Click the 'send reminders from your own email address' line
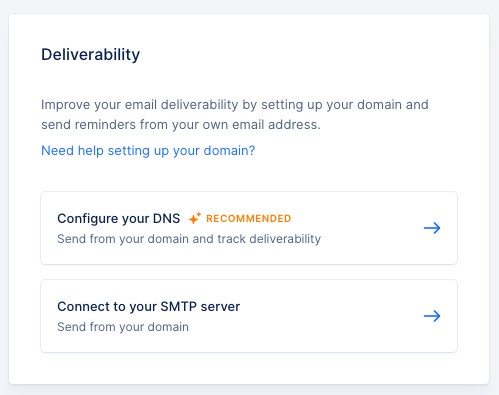 pyautogui.click(x=181, y=125)
